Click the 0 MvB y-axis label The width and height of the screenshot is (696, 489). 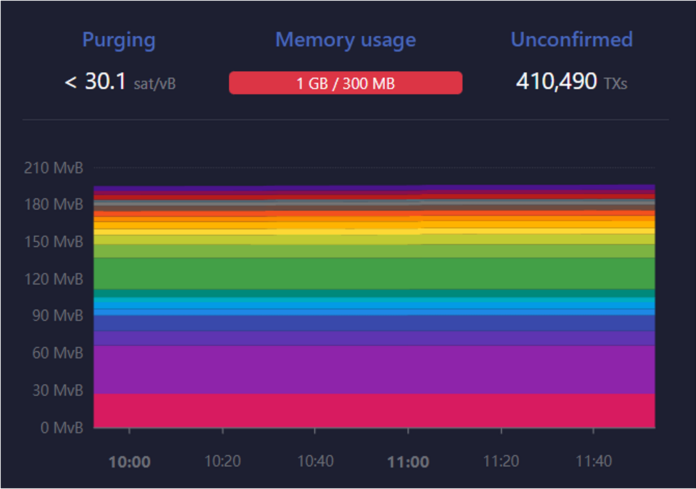pyautogui.click(x=59, y=427)
